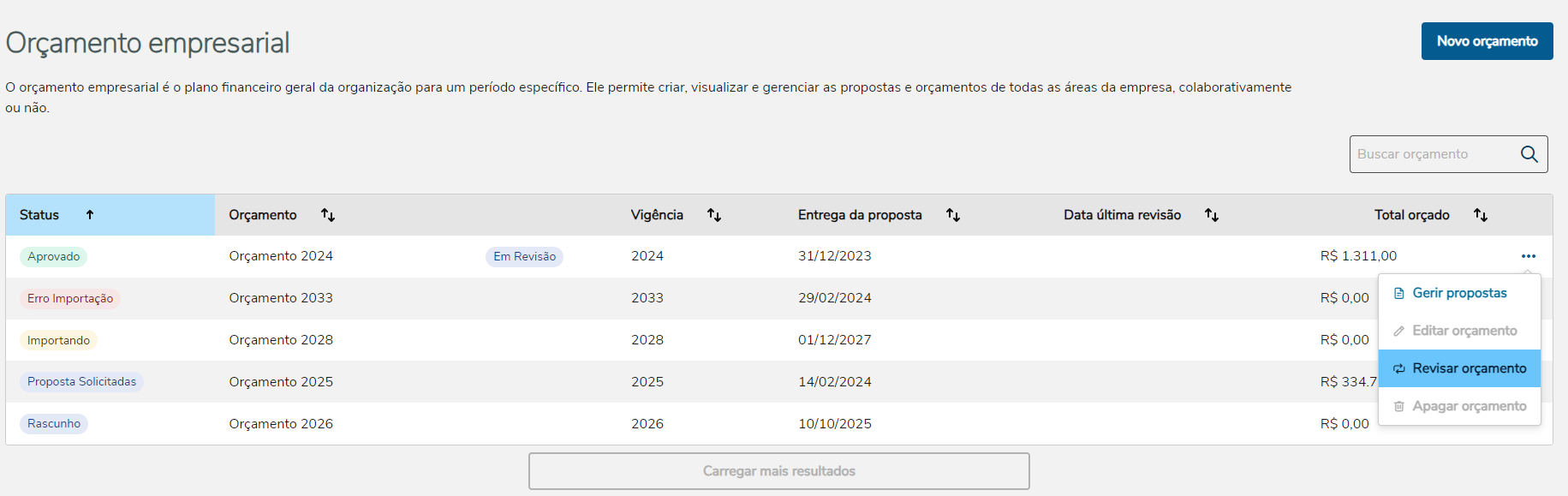Click the Rascunho status badge
The image size is (1568, 496).
point(54,424)
